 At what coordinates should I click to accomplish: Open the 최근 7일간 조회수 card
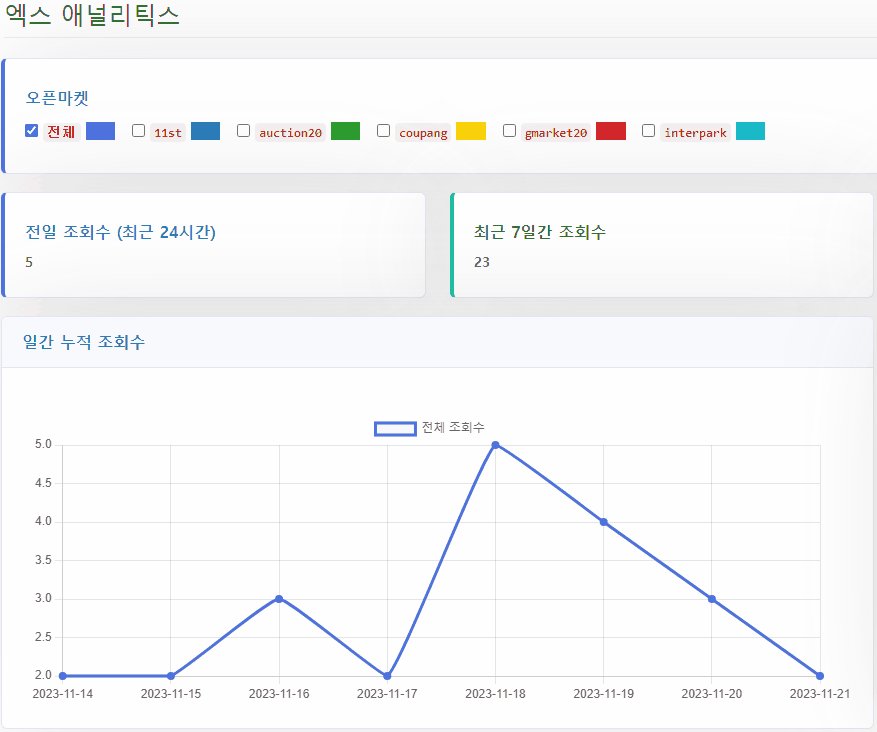click(662, 246)
